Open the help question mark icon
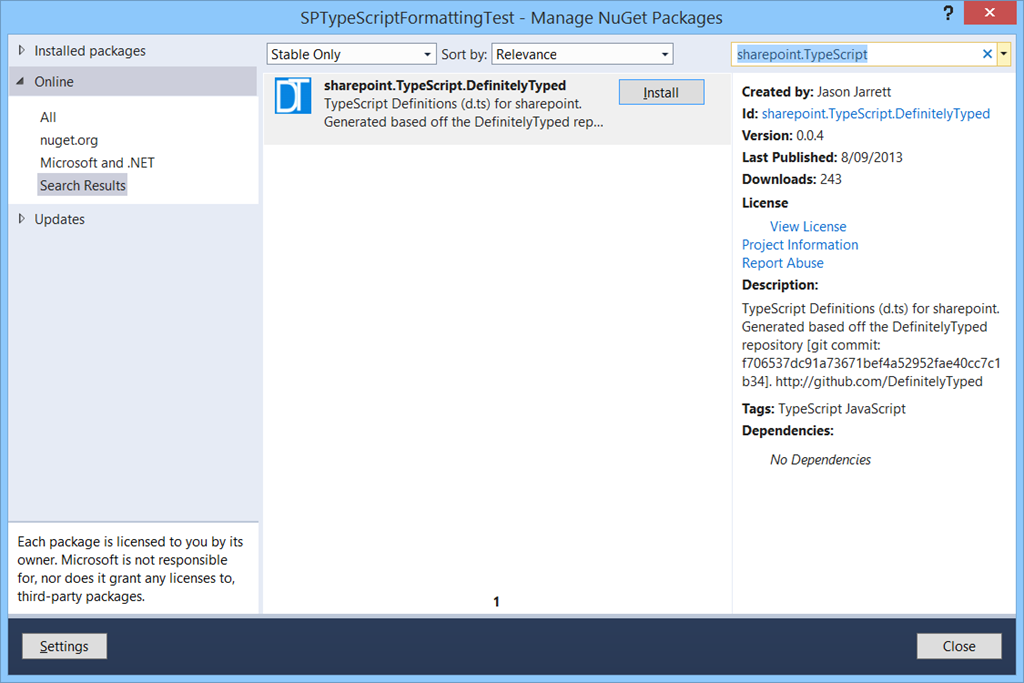 [948, 13]
